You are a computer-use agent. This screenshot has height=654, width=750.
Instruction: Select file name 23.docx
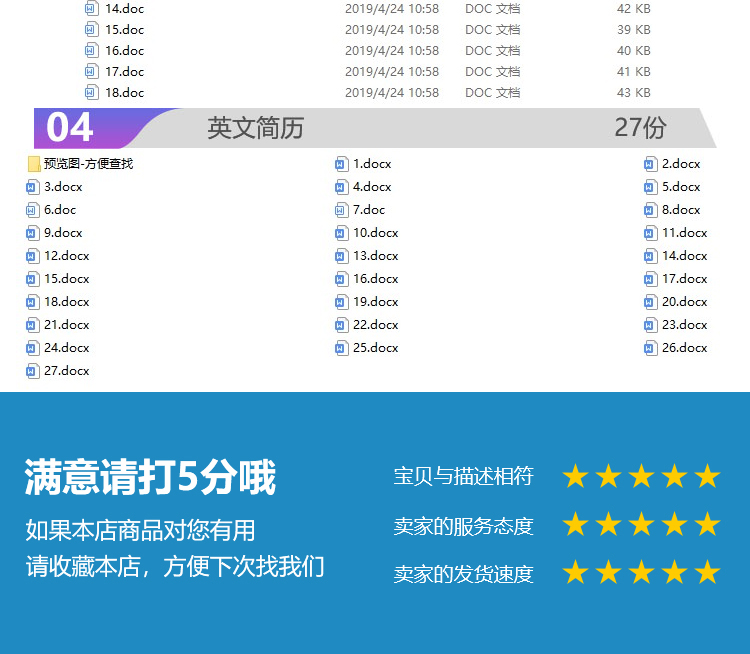tap(684, 325)
